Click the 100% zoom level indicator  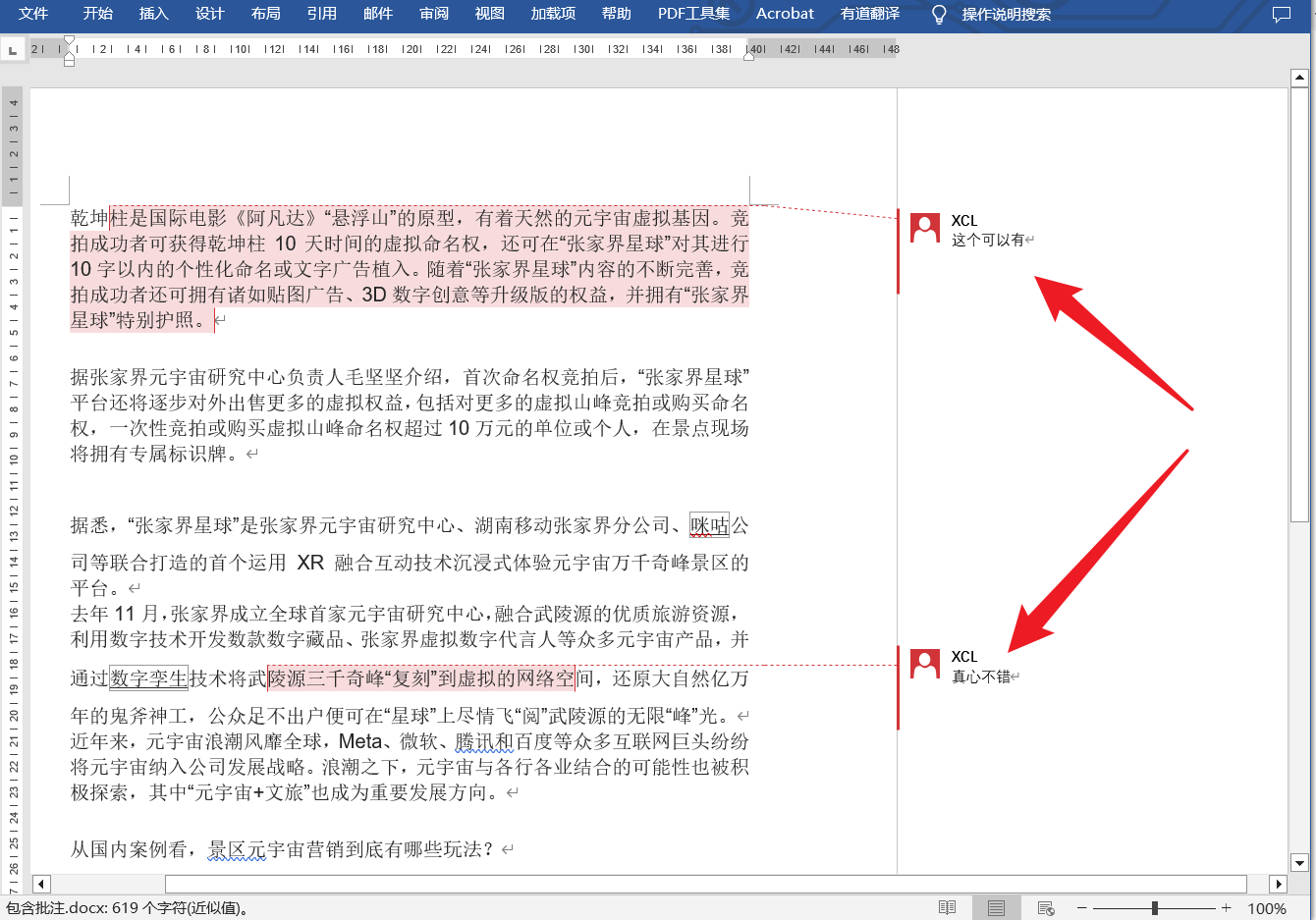(x=1267, y=908)
